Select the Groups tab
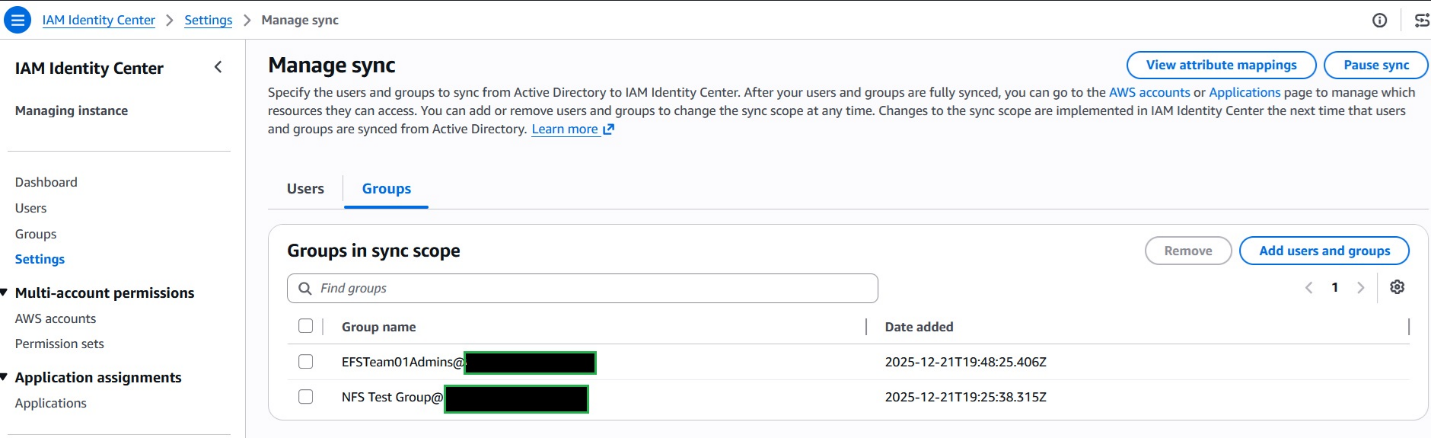Image resolution: width=1431 pixels, height=438 pixels. 386,188
